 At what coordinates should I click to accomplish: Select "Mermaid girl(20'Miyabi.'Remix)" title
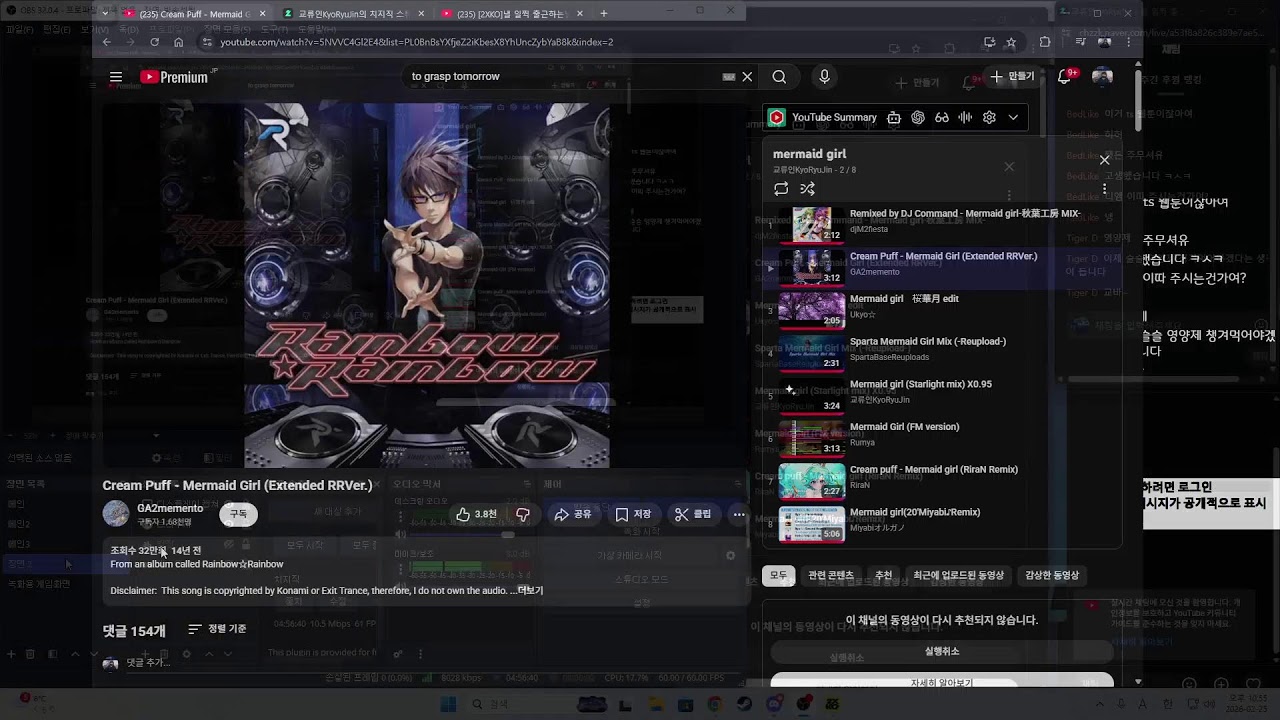915,512
